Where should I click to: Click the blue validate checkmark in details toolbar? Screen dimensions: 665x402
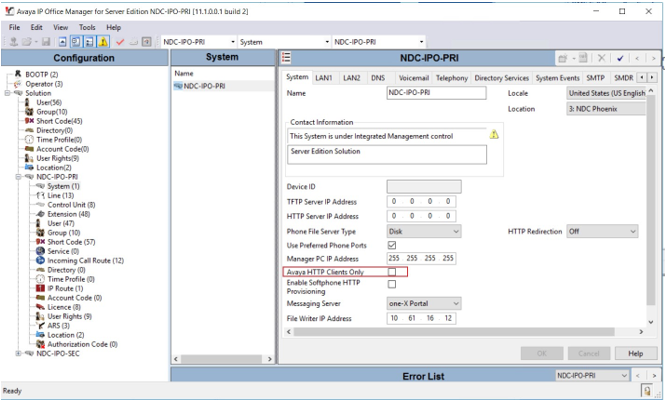(x=620, y=58)
